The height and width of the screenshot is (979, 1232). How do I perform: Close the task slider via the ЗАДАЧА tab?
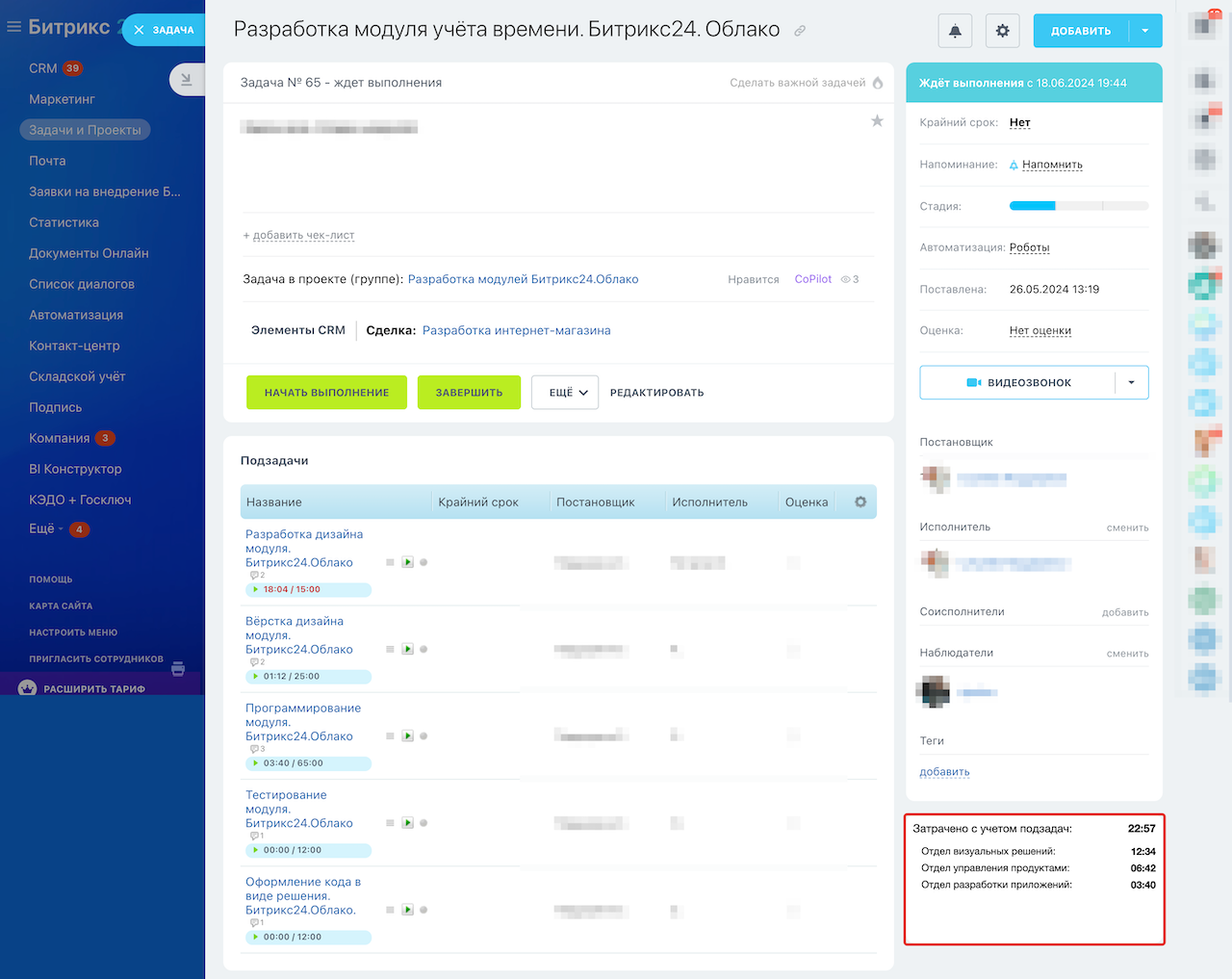click(164, 30)
